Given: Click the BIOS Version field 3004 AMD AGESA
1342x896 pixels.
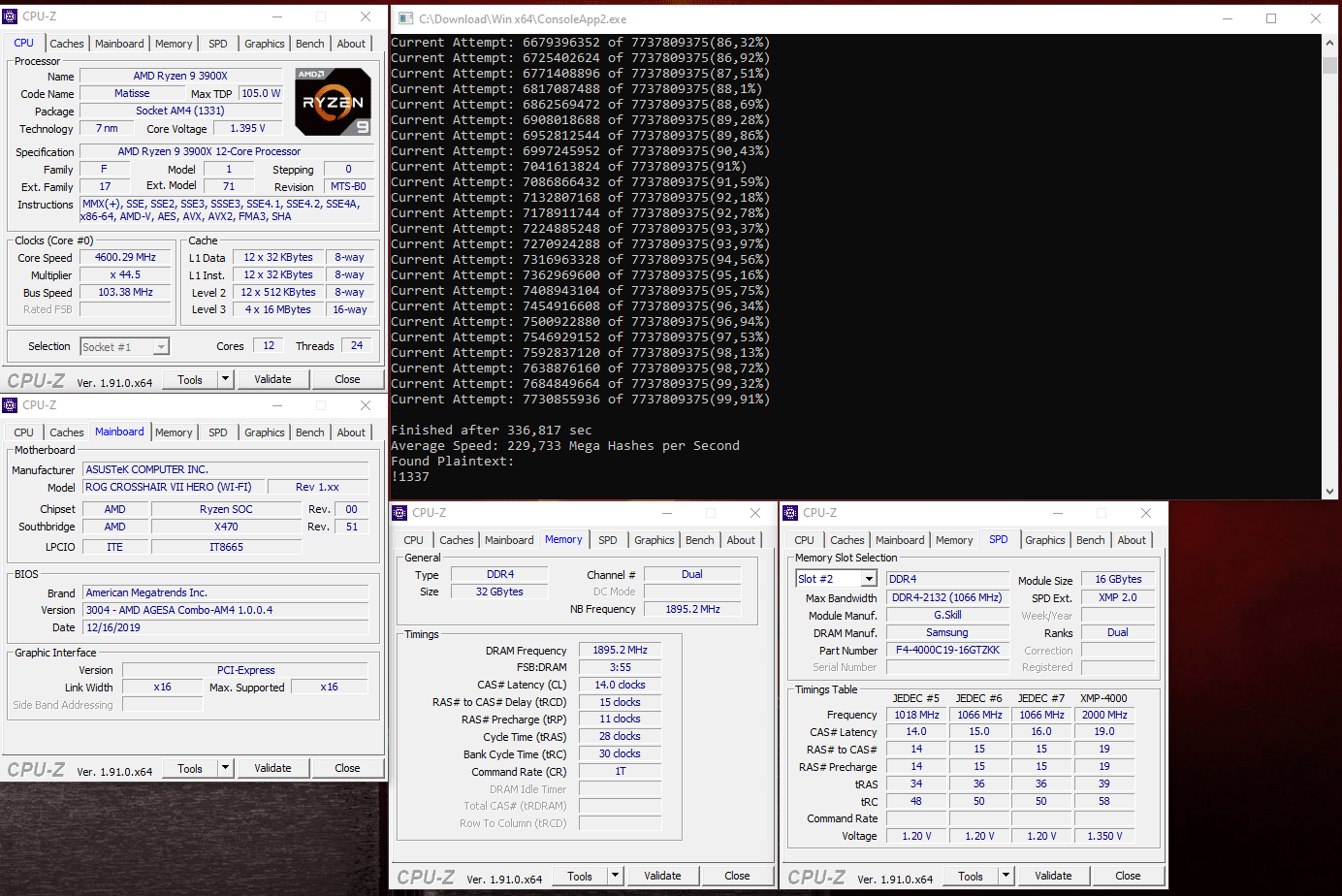Looking at the screenshot, I should click(x=226, y=610).
